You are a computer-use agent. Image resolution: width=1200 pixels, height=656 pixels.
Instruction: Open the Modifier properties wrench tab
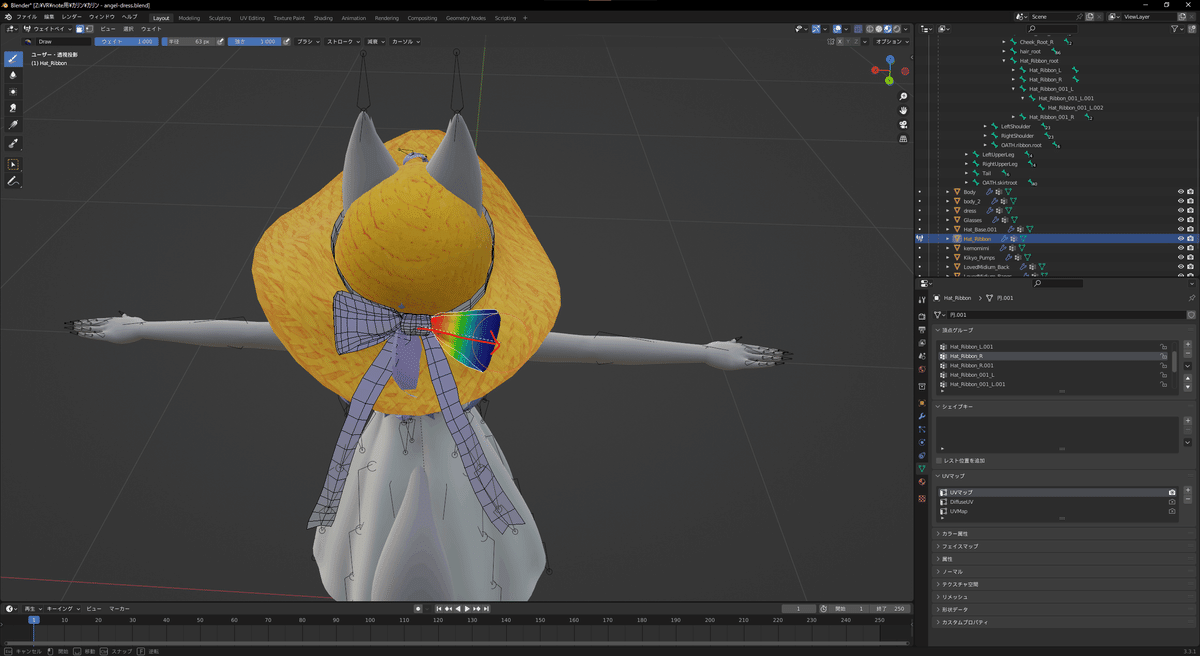(922, 416)
